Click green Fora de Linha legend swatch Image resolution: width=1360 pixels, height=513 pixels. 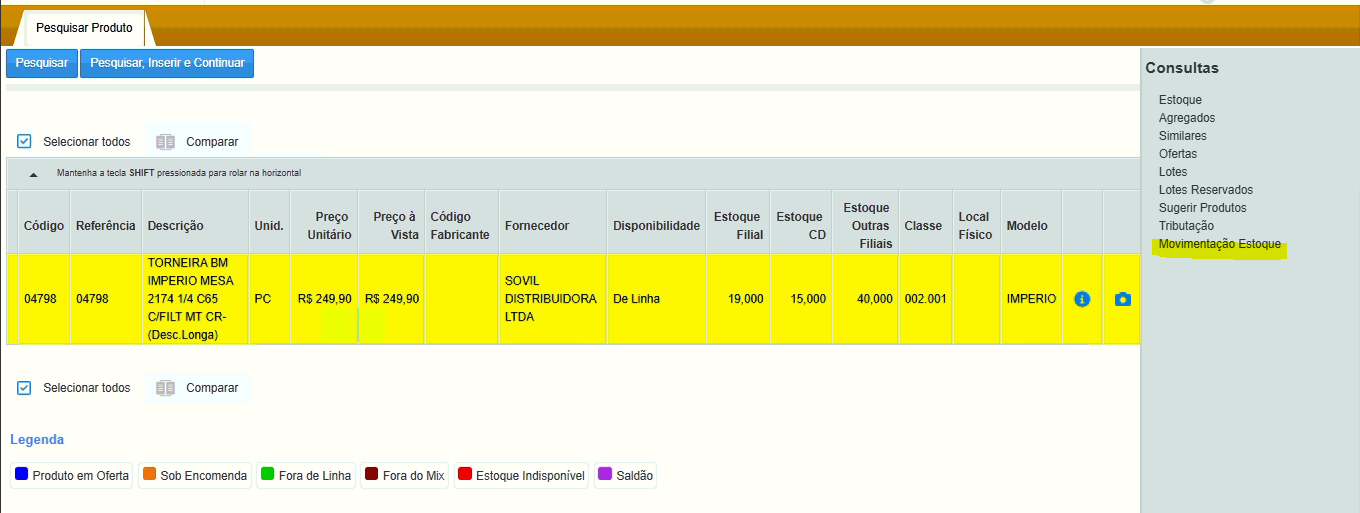[267, 474]
